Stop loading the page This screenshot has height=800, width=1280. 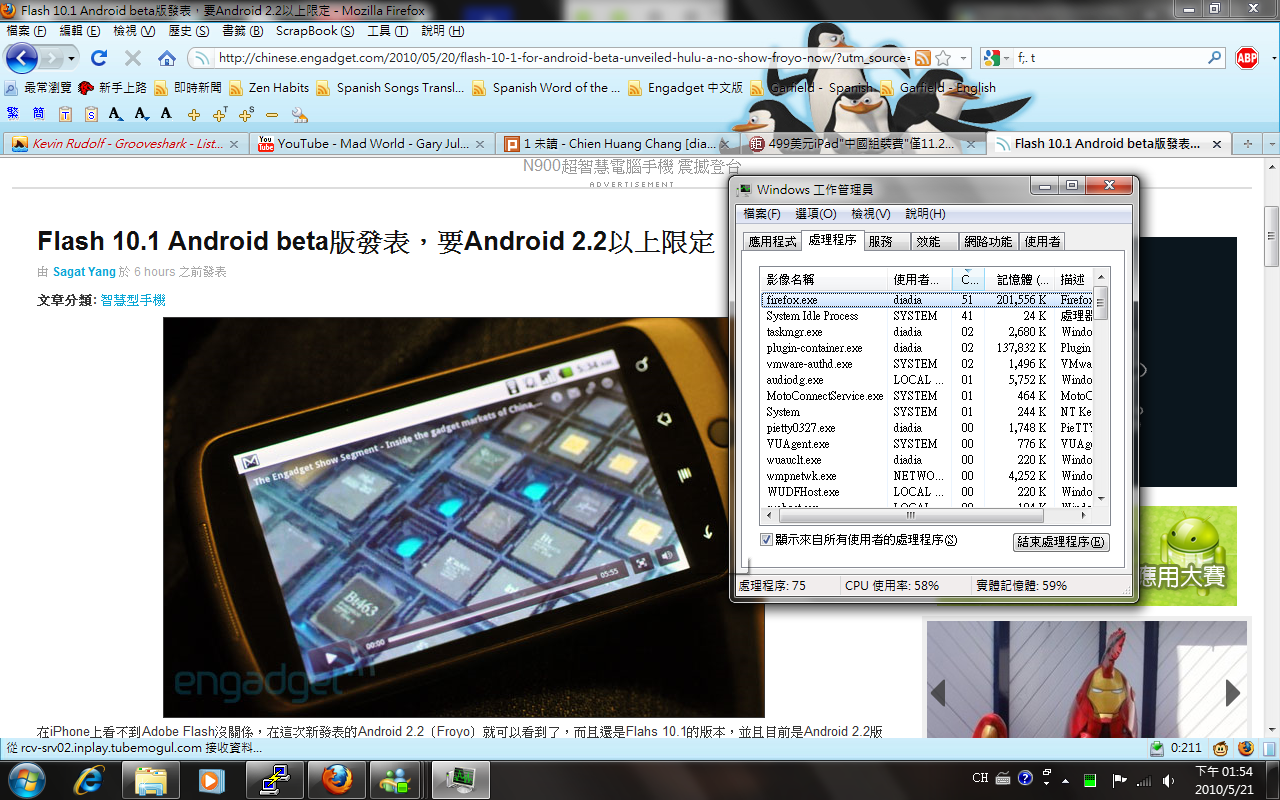click(132, 58)
